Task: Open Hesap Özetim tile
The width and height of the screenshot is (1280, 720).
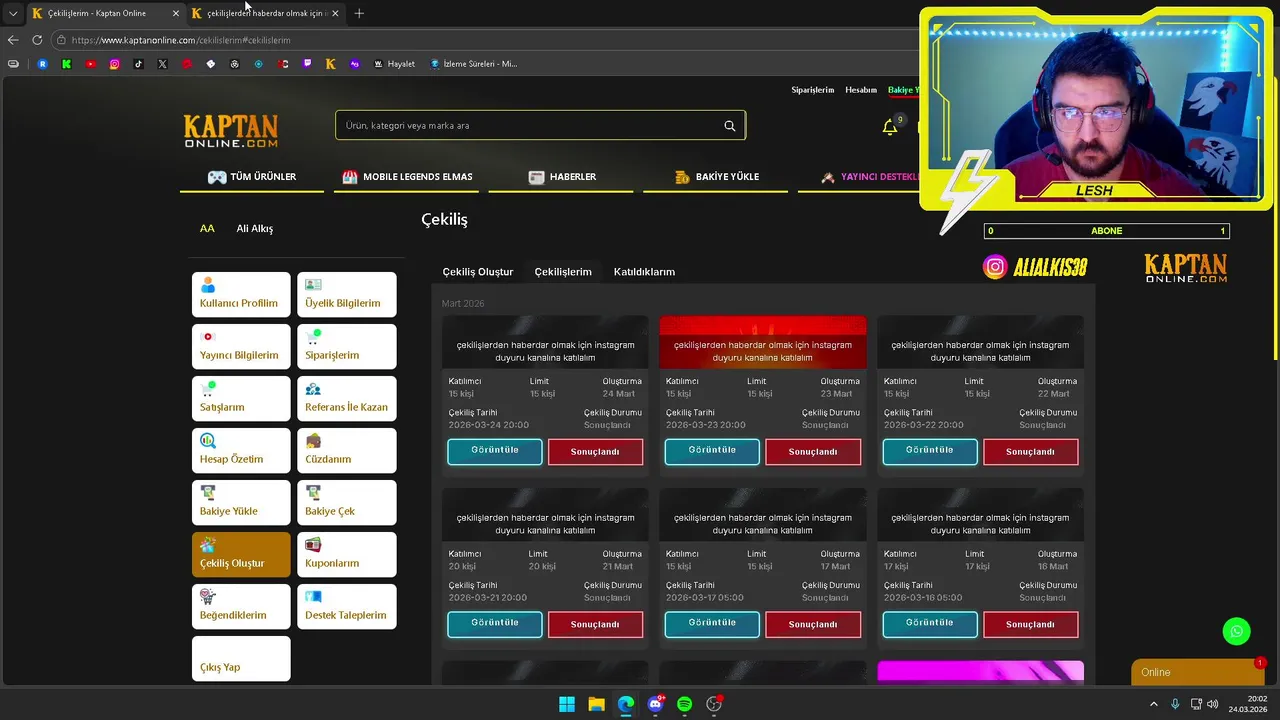Action: (241, 450)
